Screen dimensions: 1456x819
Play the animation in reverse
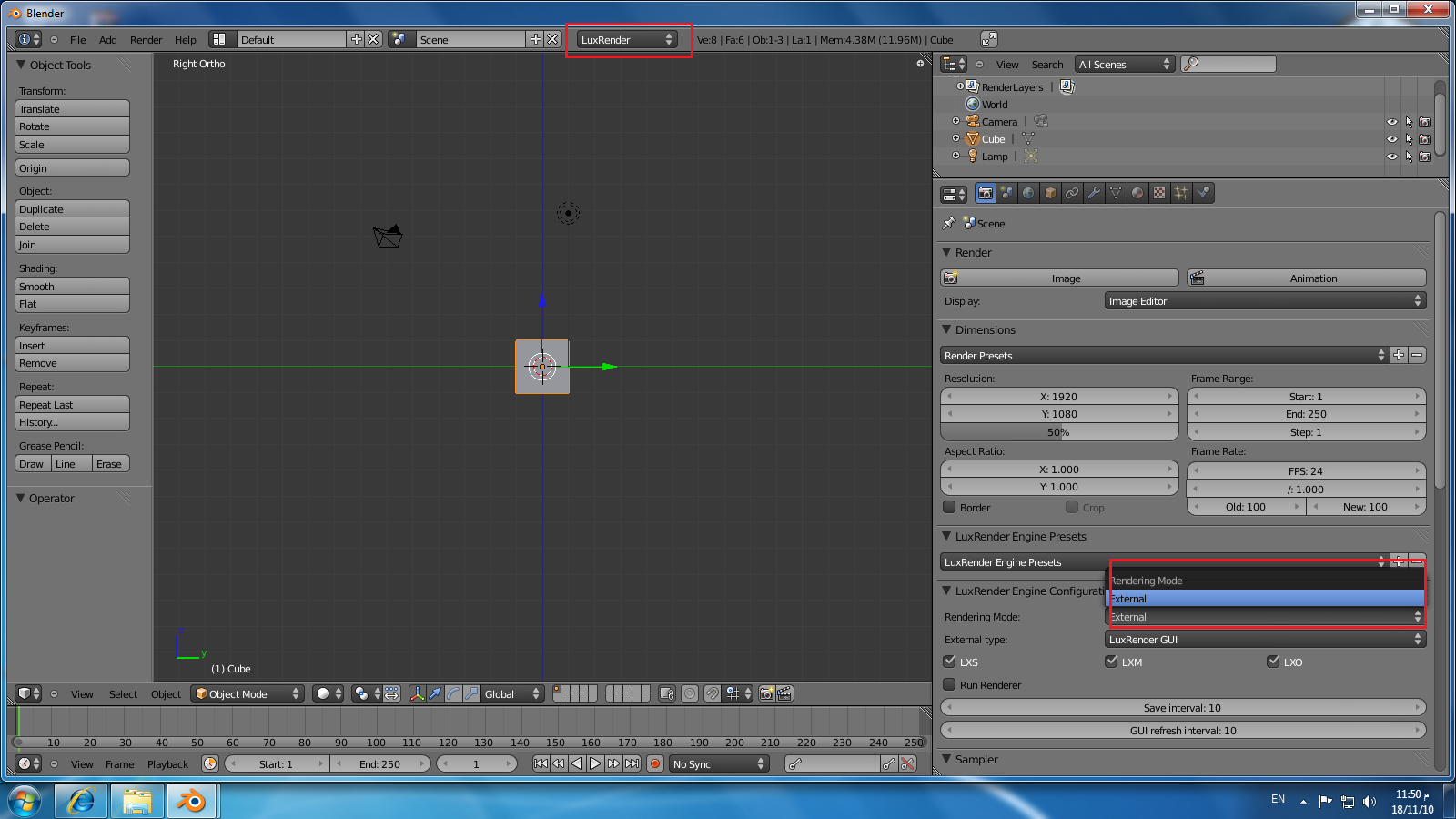pos(577,763)
